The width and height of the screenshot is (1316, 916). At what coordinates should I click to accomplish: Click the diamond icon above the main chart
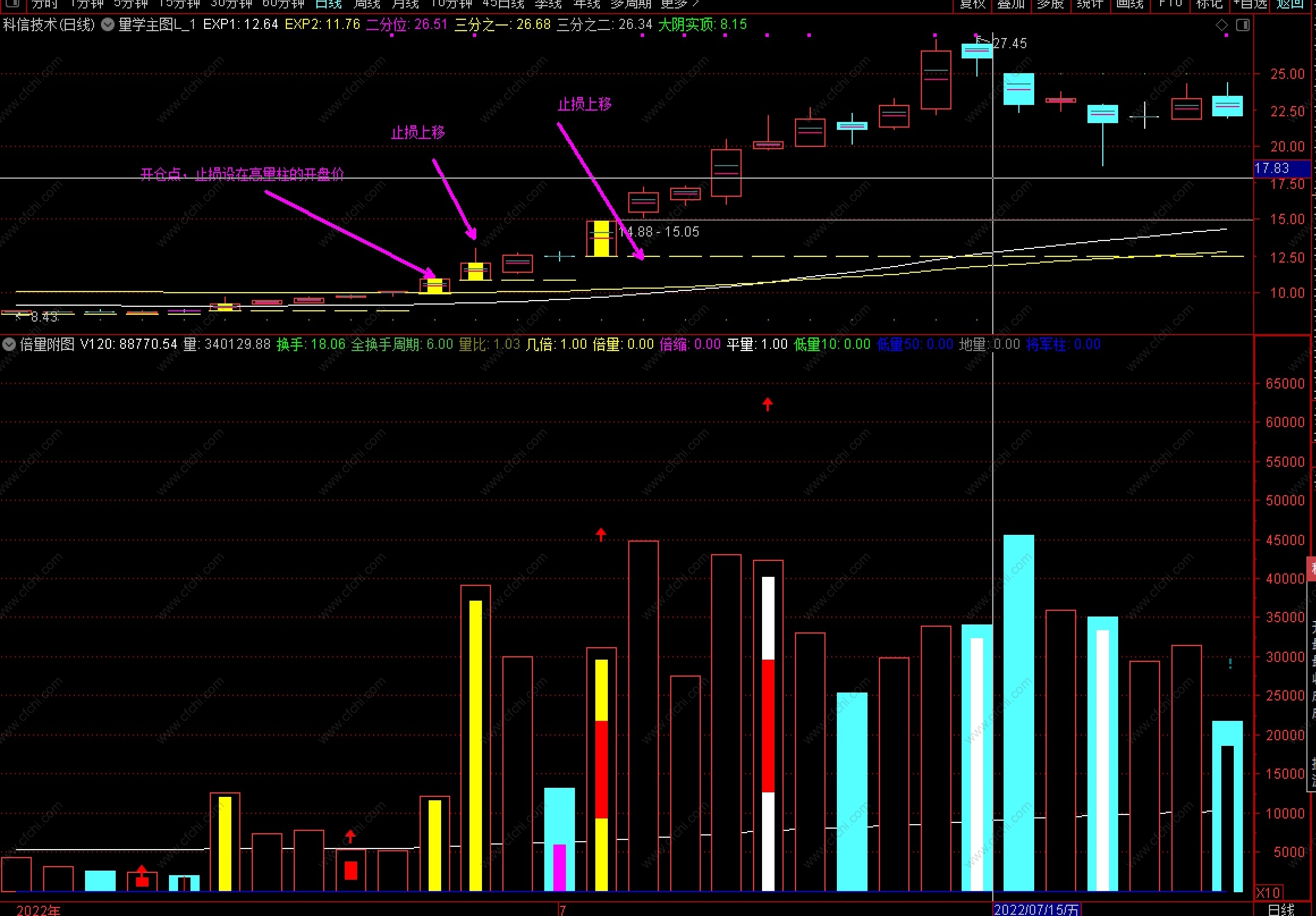(x=1222, y=24)
